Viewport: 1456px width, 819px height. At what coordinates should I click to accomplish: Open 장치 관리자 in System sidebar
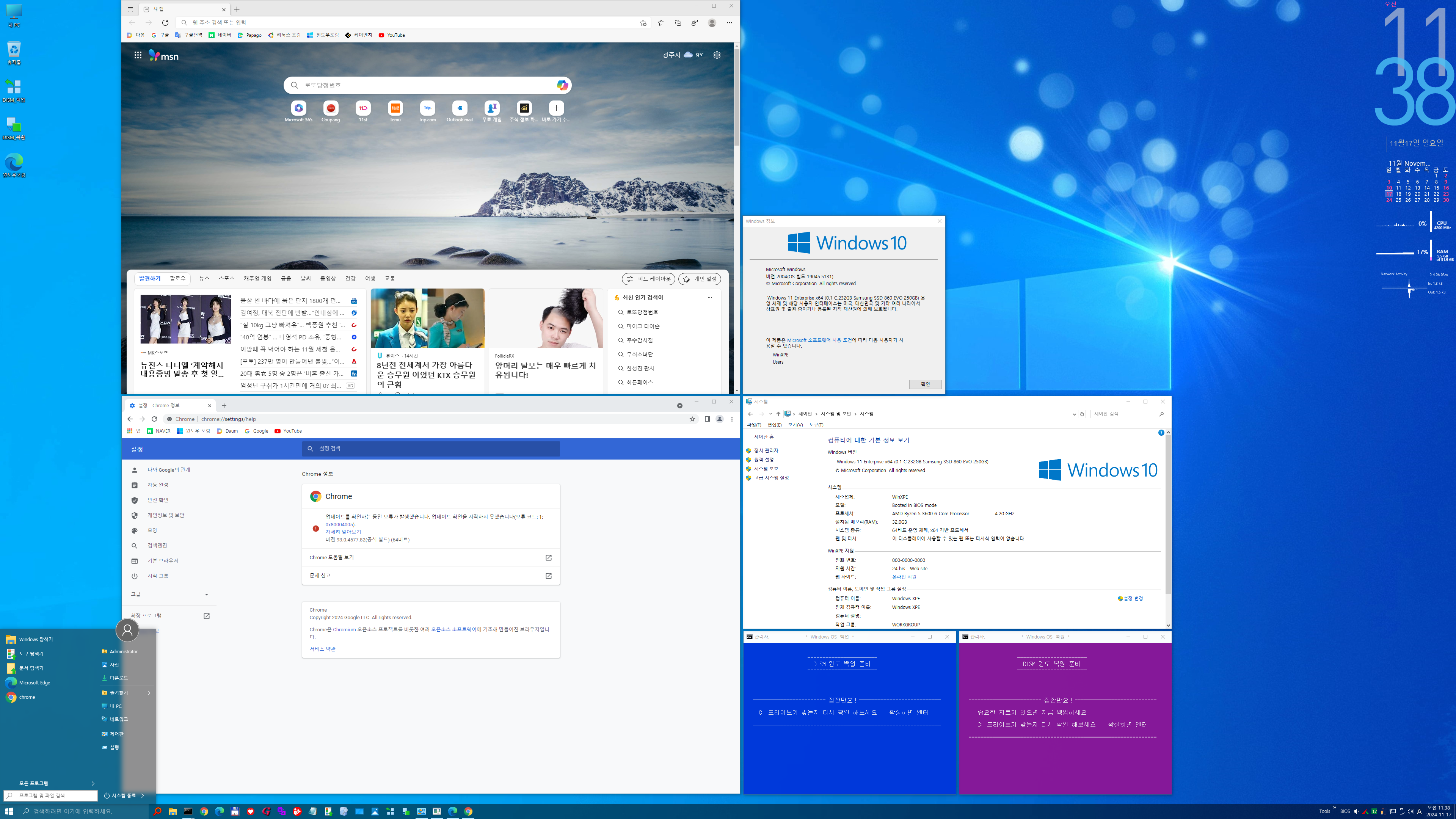pos(766,450)
